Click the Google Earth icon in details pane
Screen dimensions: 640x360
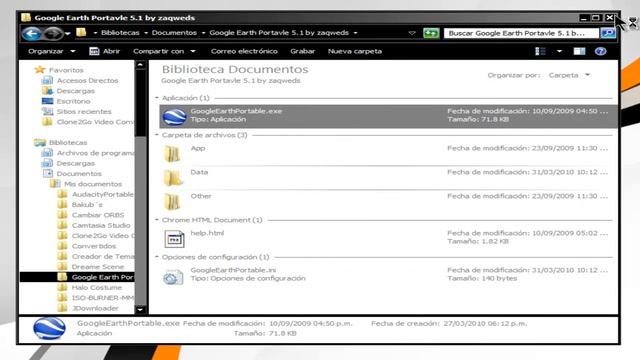(x=49, y=329)
